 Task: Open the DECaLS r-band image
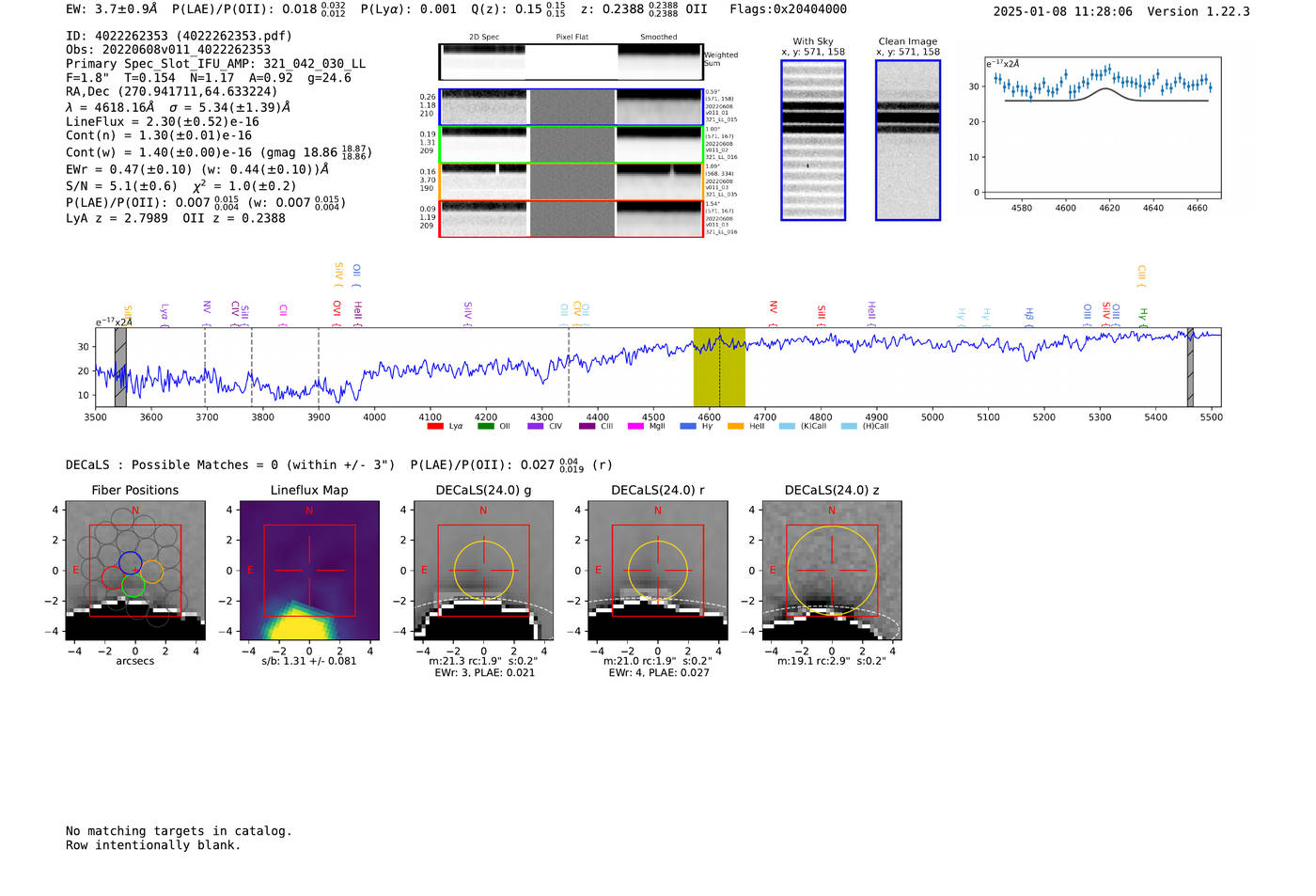pos(657,571)
